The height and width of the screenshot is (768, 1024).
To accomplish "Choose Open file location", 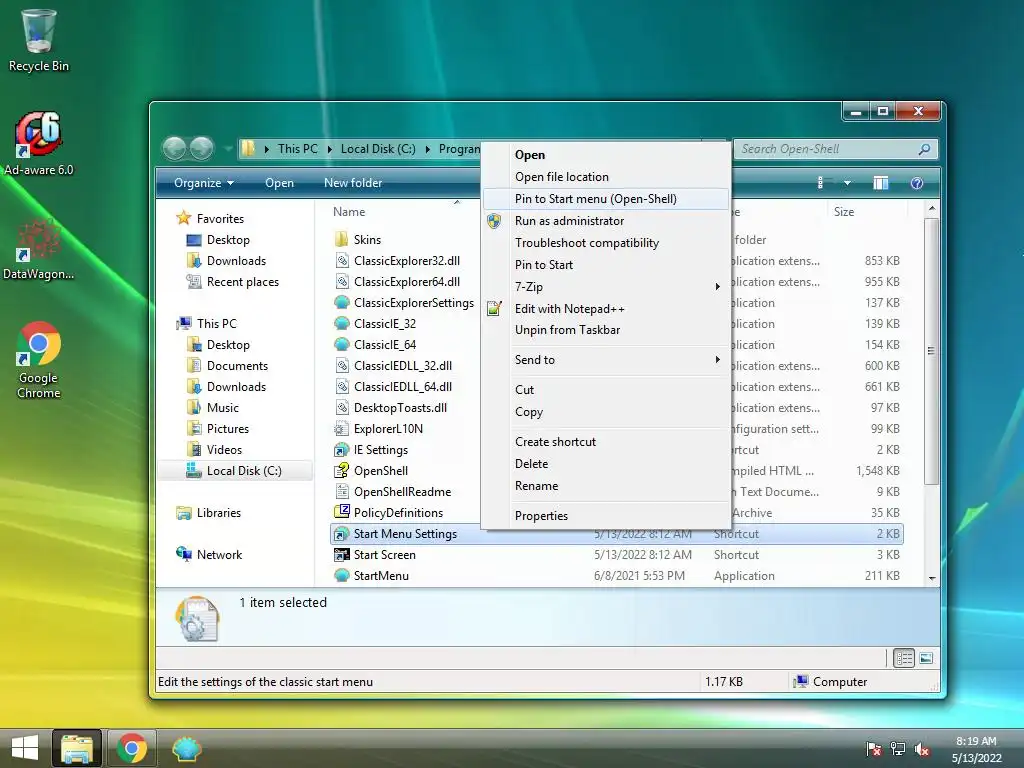I will point(606,177).
